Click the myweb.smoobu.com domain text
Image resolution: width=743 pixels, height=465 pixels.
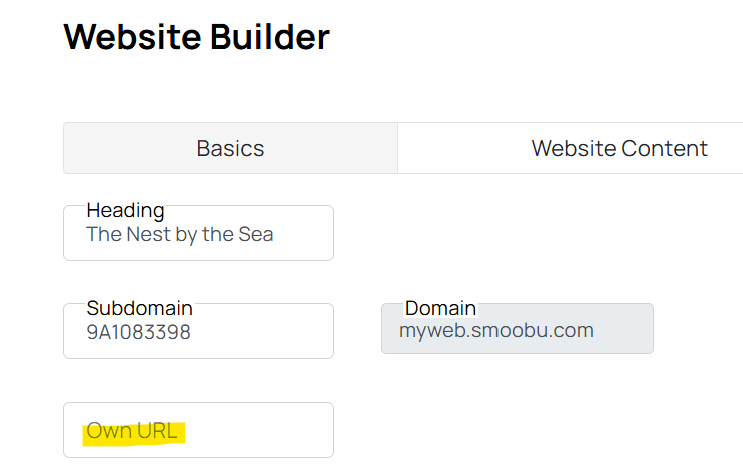click(496, 330)
